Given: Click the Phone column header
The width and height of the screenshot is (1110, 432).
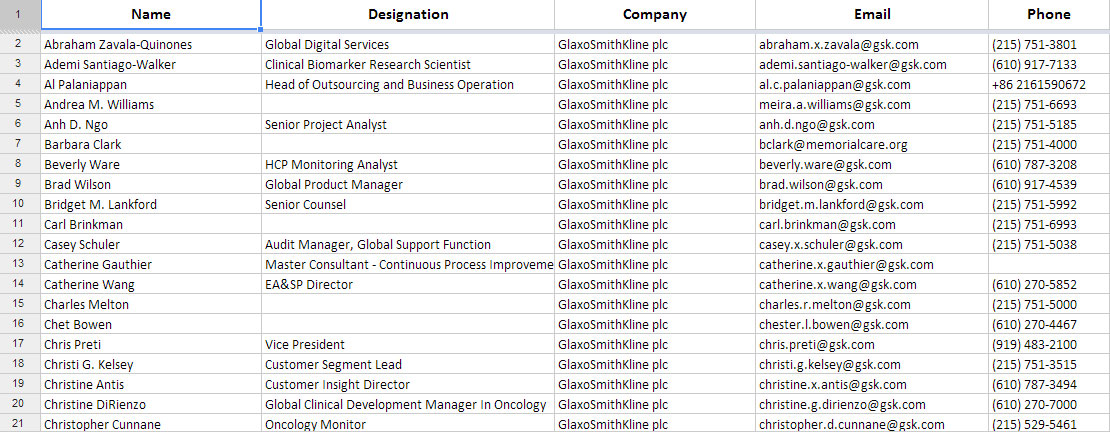Looking at the screenshot, I should click(1048, 14).
